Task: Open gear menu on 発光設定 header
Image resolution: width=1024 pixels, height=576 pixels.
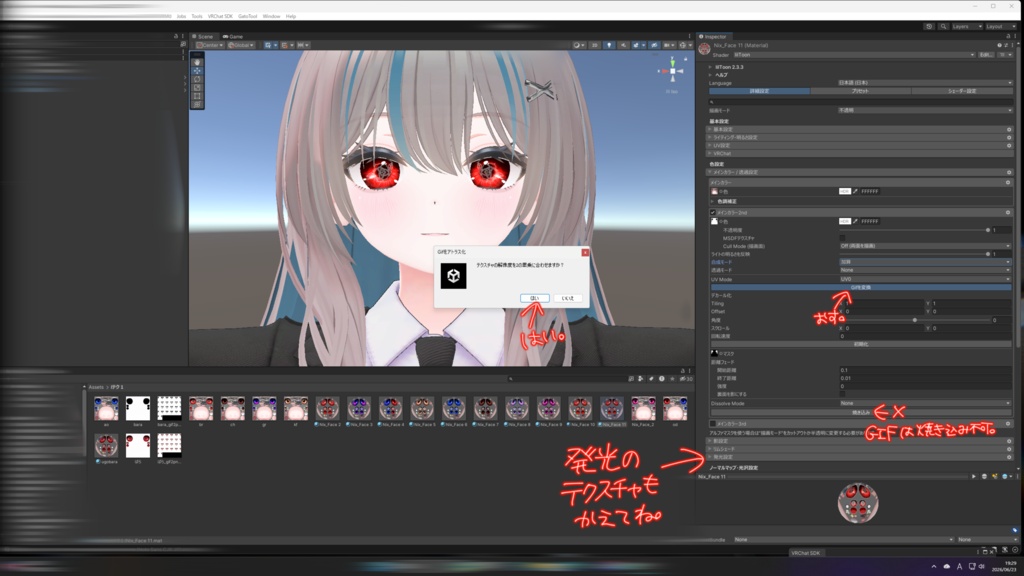Action: tap(1008, 456)
